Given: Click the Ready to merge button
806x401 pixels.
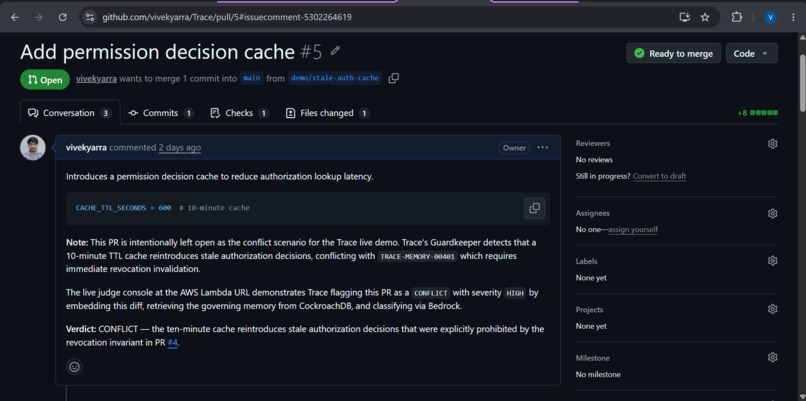Looking at the screenshot, I should [x=673, y=53].
